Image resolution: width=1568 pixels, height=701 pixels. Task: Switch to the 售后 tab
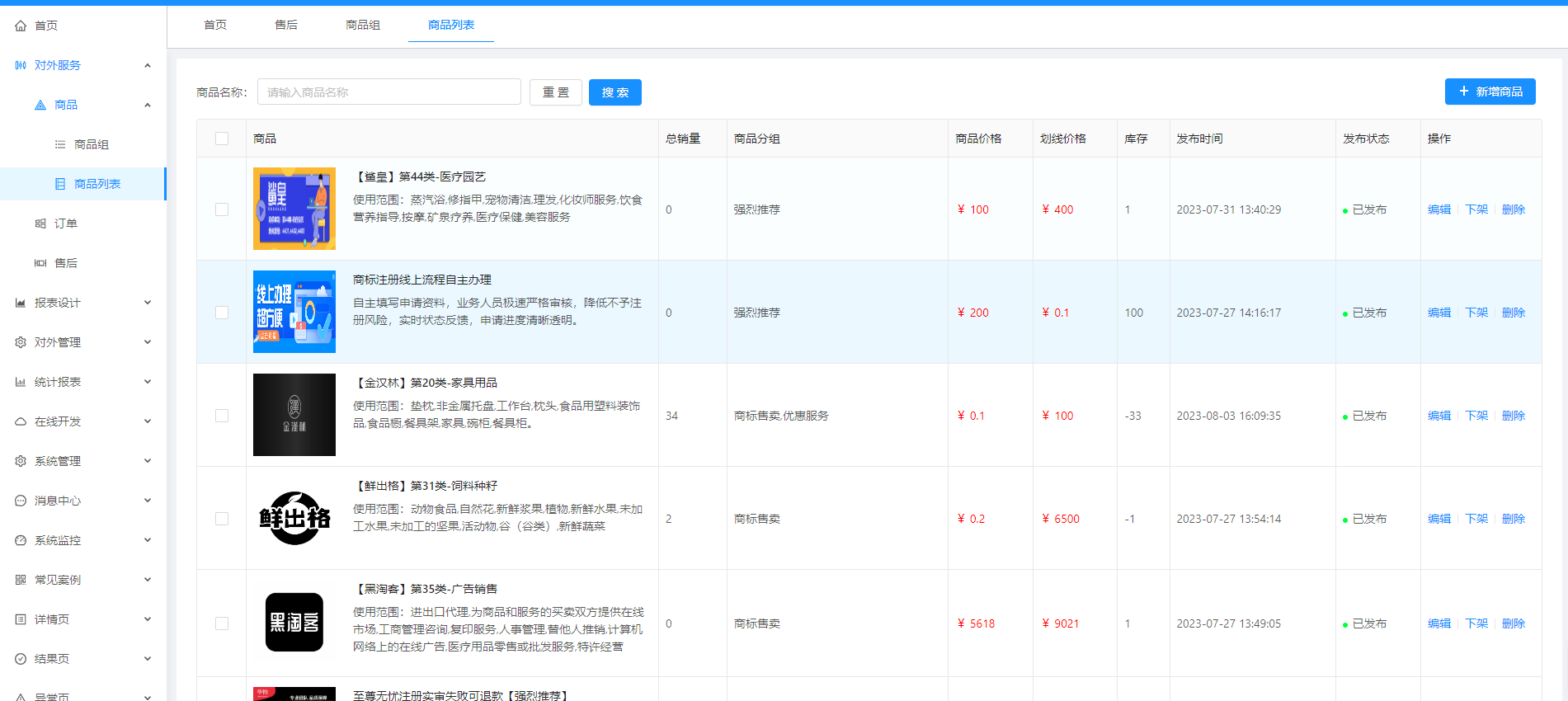[x=286, y=25]
